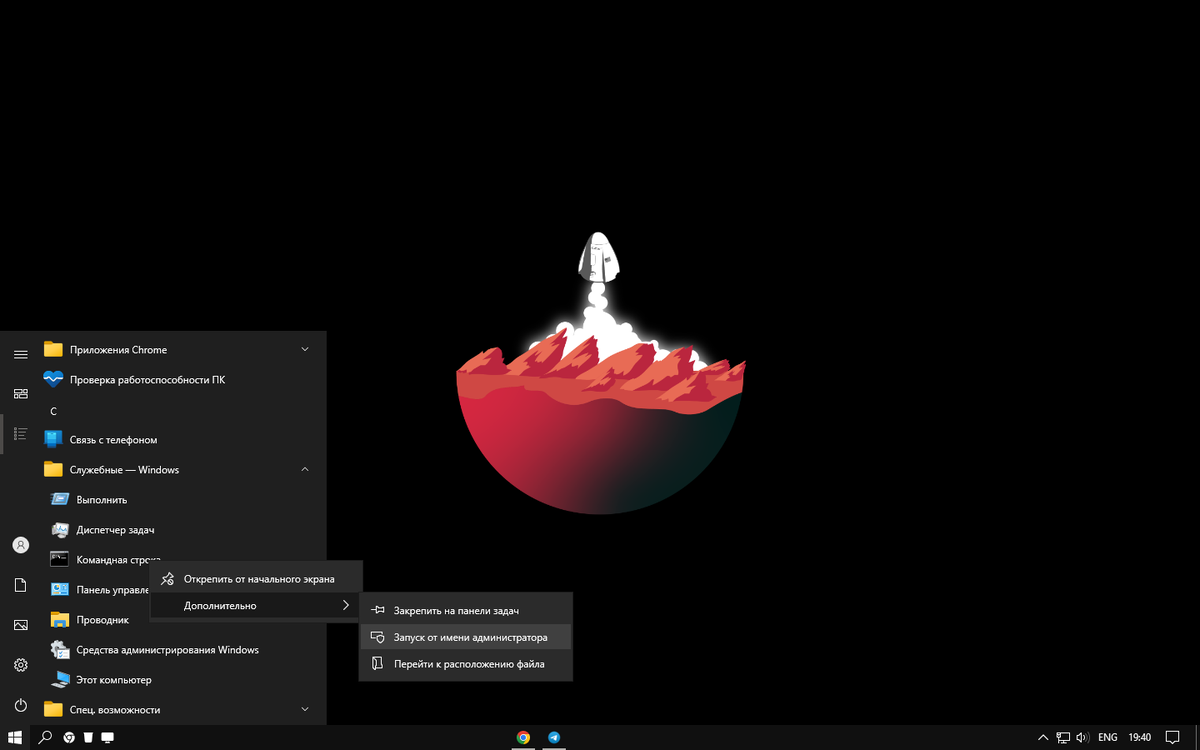The width and height of the screenshot is (1200, 750).
Task: Open Средства администрирования Windows
Action: (181, 650)
